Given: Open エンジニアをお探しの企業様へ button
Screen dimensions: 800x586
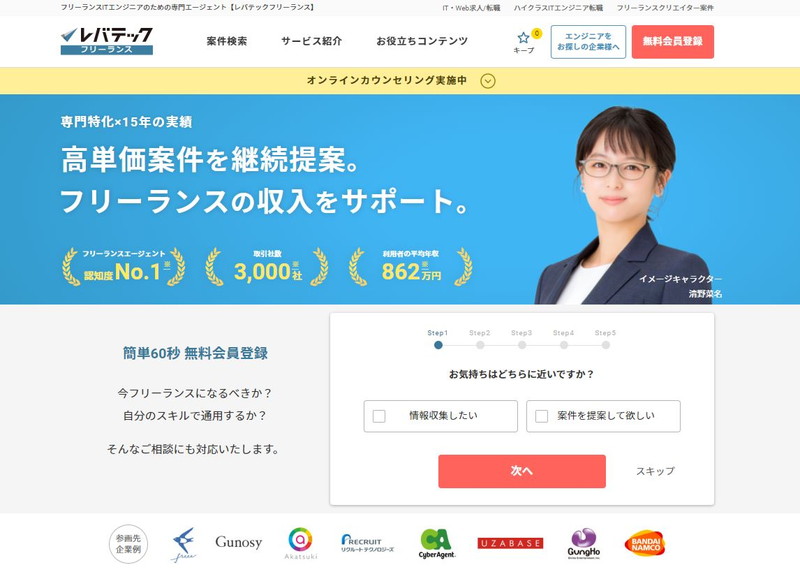Looking at the screenshot, I should [588, 41].
